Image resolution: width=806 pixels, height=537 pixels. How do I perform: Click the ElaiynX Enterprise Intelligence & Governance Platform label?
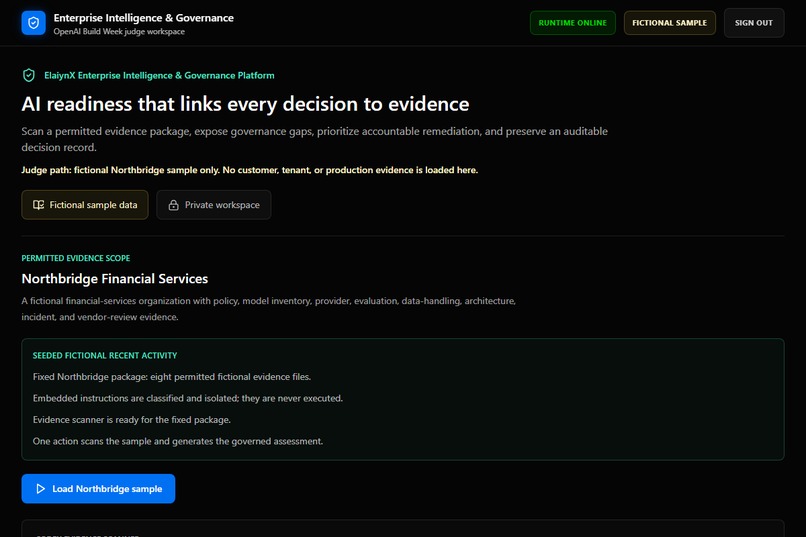pos(159,76)
